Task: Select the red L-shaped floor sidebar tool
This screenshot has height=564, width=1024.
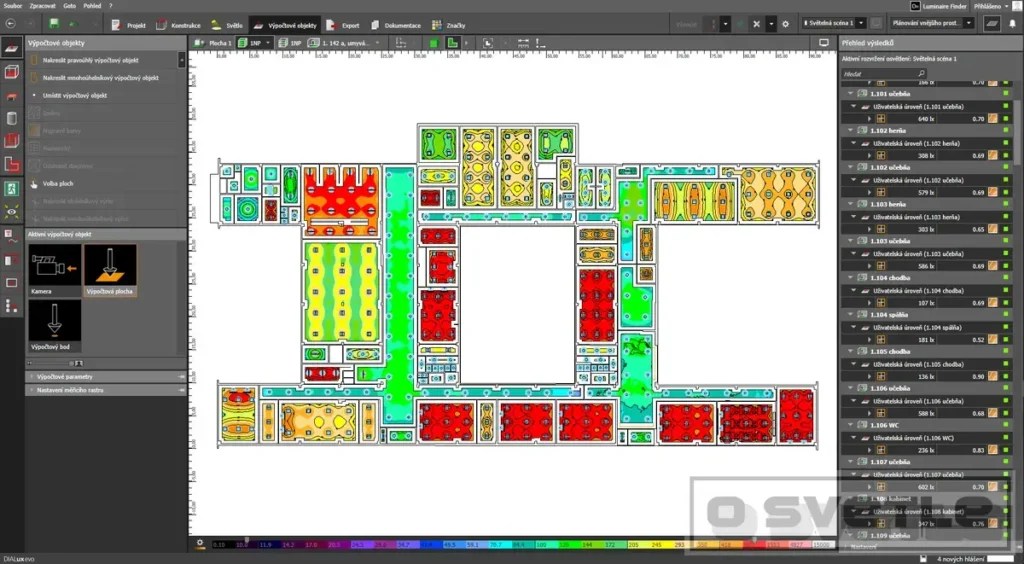Action: click(11, 164)
